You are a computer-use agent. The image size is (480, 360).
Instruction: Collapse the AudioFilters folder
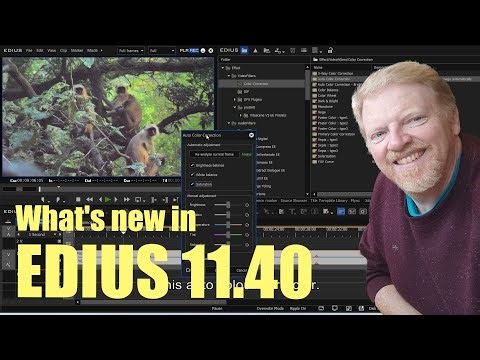pyautogui.click(x=229, y=123)
